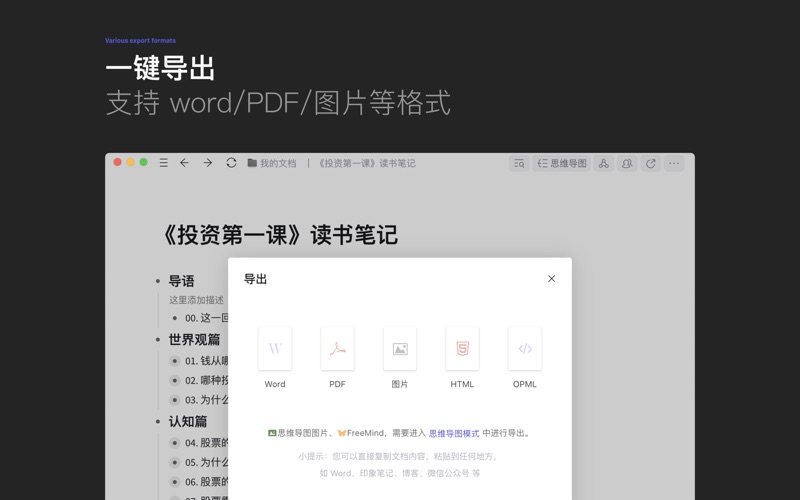Open the 思维导图模式 link

click(454, 434)
